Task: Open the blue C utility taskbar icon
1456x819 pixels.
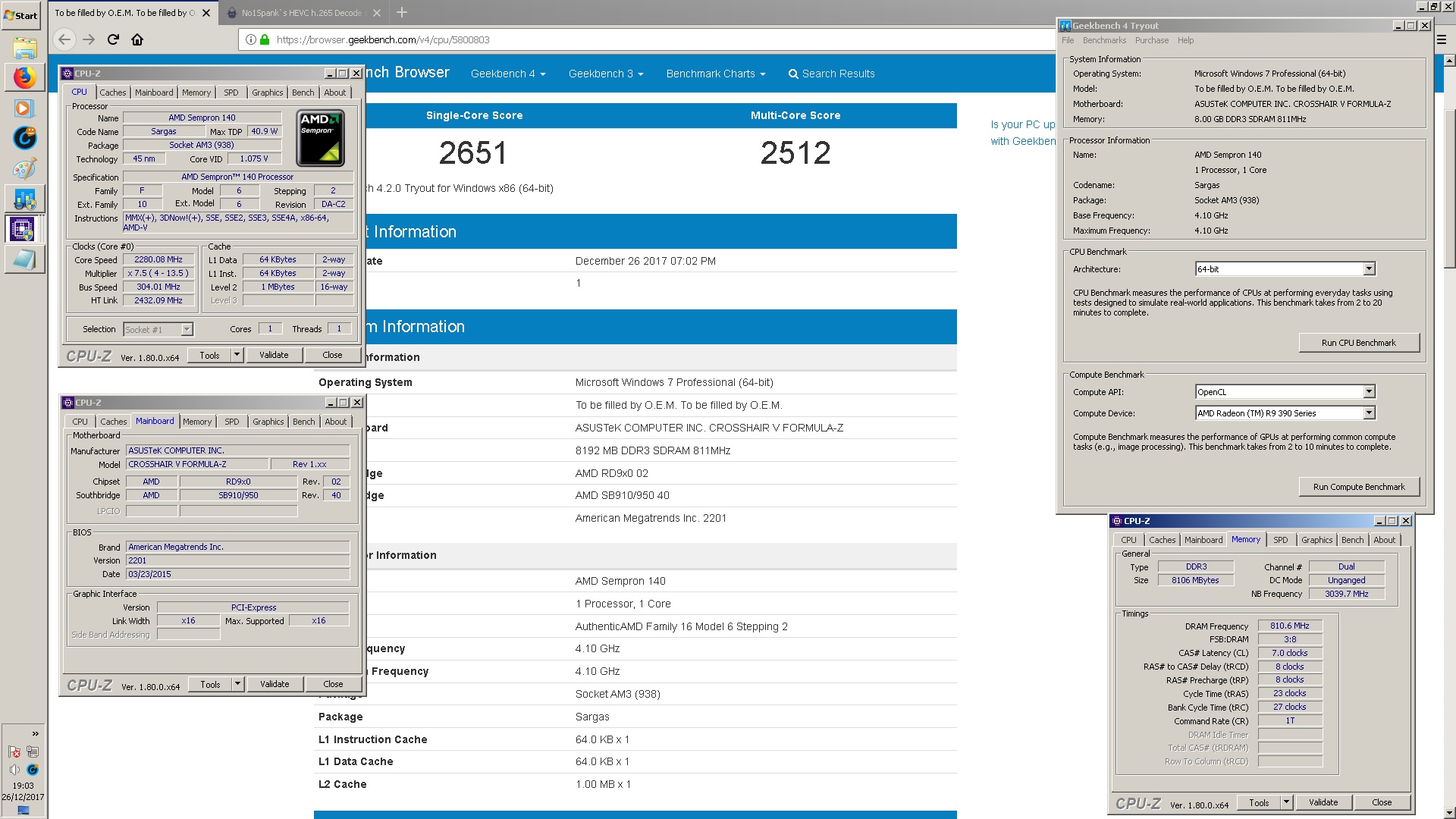Action: point(24,138)
